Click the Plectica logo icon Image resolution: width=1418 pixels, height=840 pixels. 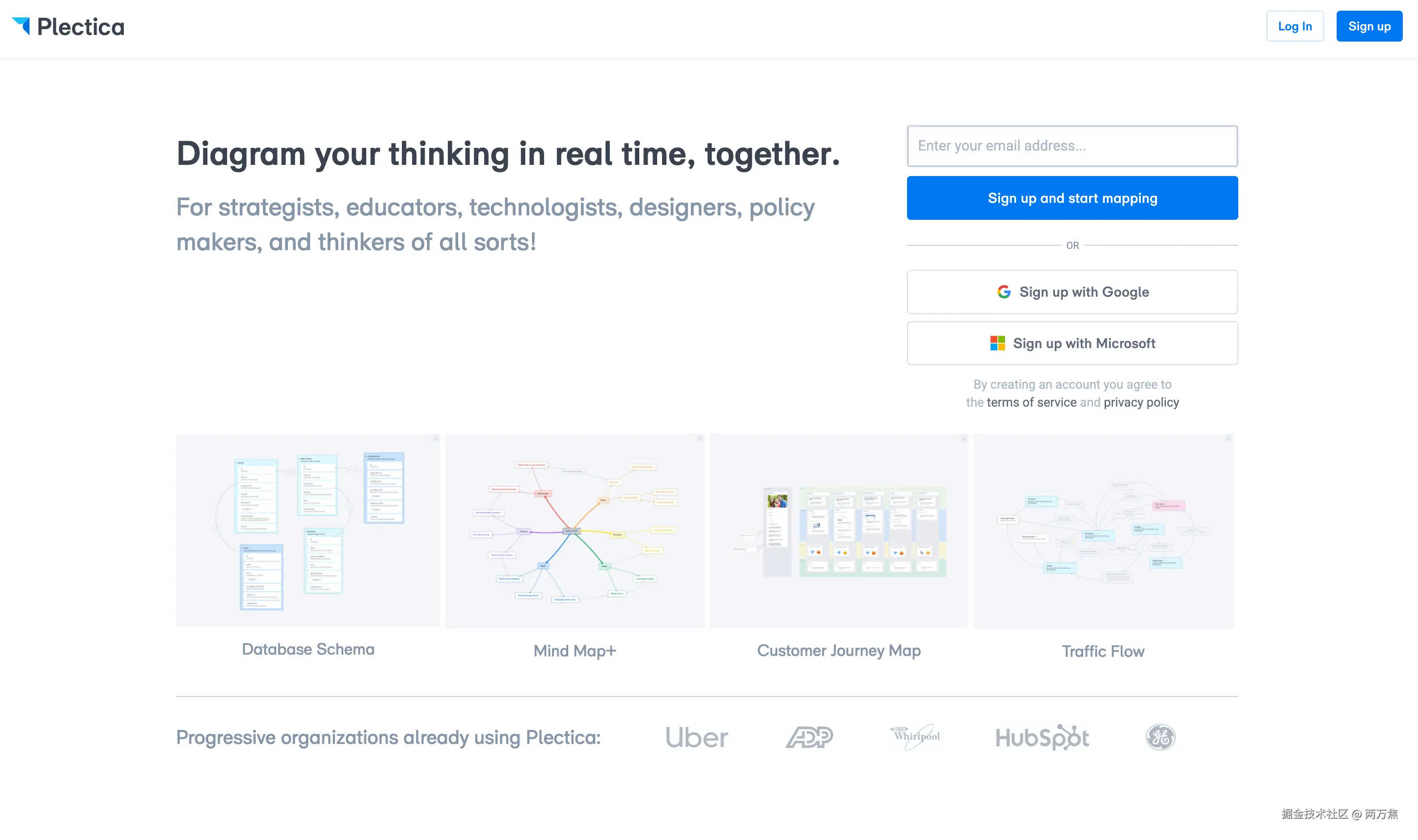[x=21, y=26]
